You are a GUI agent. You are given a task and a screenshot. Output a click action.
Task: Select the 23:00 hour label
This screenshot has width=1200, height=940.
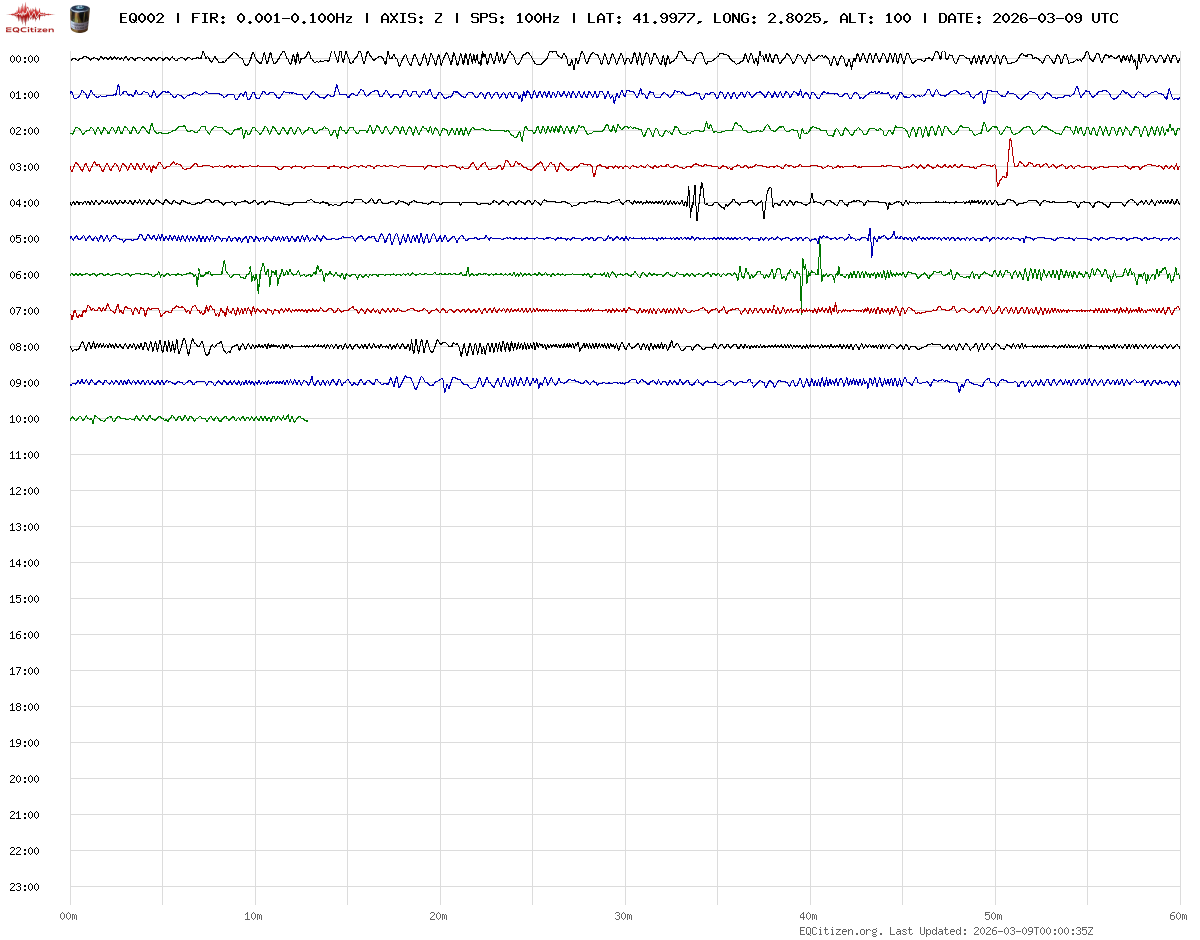(x=24, y=887)
